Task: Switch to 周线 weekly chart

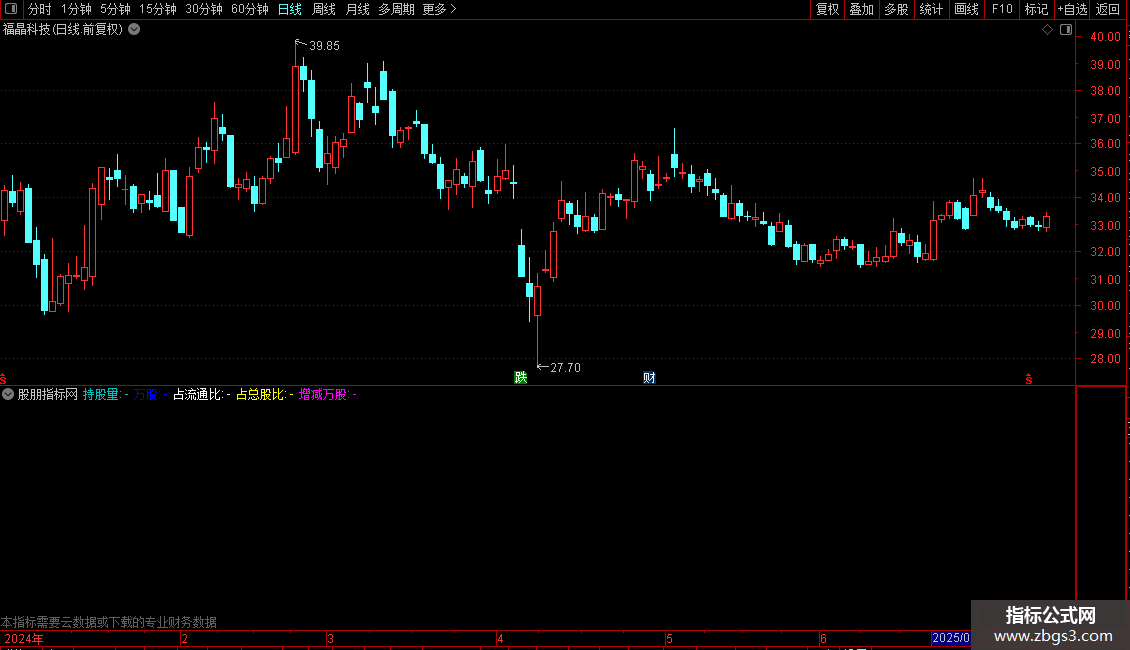Action: click(324, 9)
